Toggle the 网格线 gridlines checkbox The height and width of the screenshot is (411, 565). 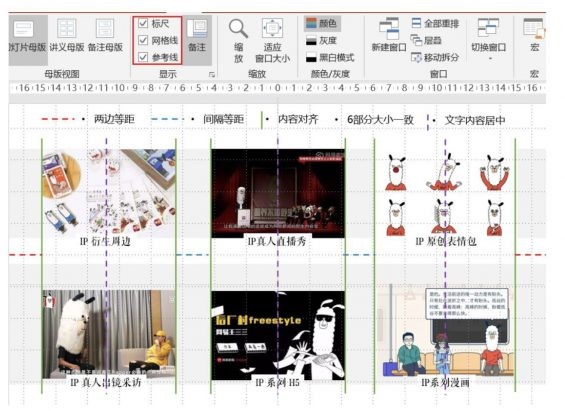pyautogui.click(x=143, y=40)
